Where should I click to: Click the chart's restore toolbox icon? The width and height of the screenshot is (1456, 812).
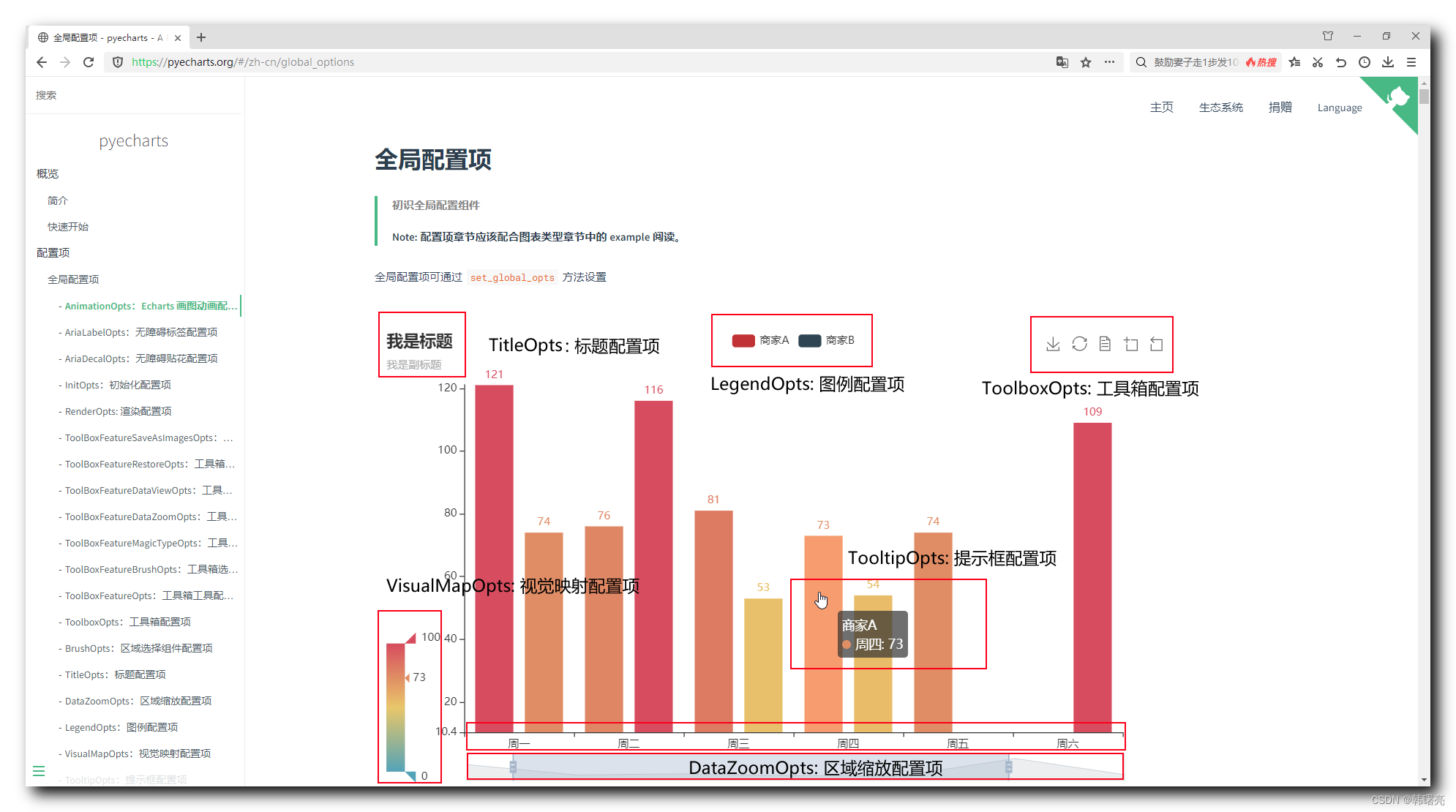coord(1079,344)
